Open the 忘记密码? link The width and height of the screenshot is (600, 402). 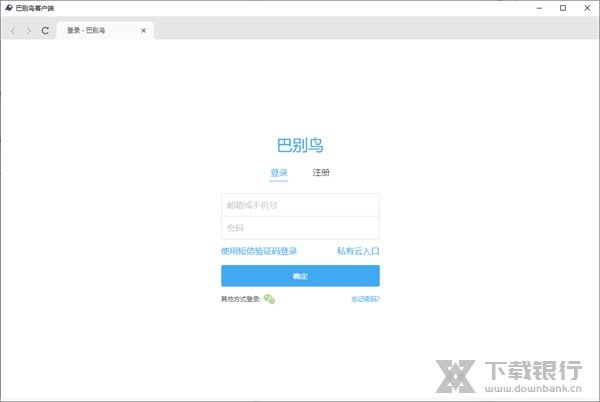click(365, 299)
